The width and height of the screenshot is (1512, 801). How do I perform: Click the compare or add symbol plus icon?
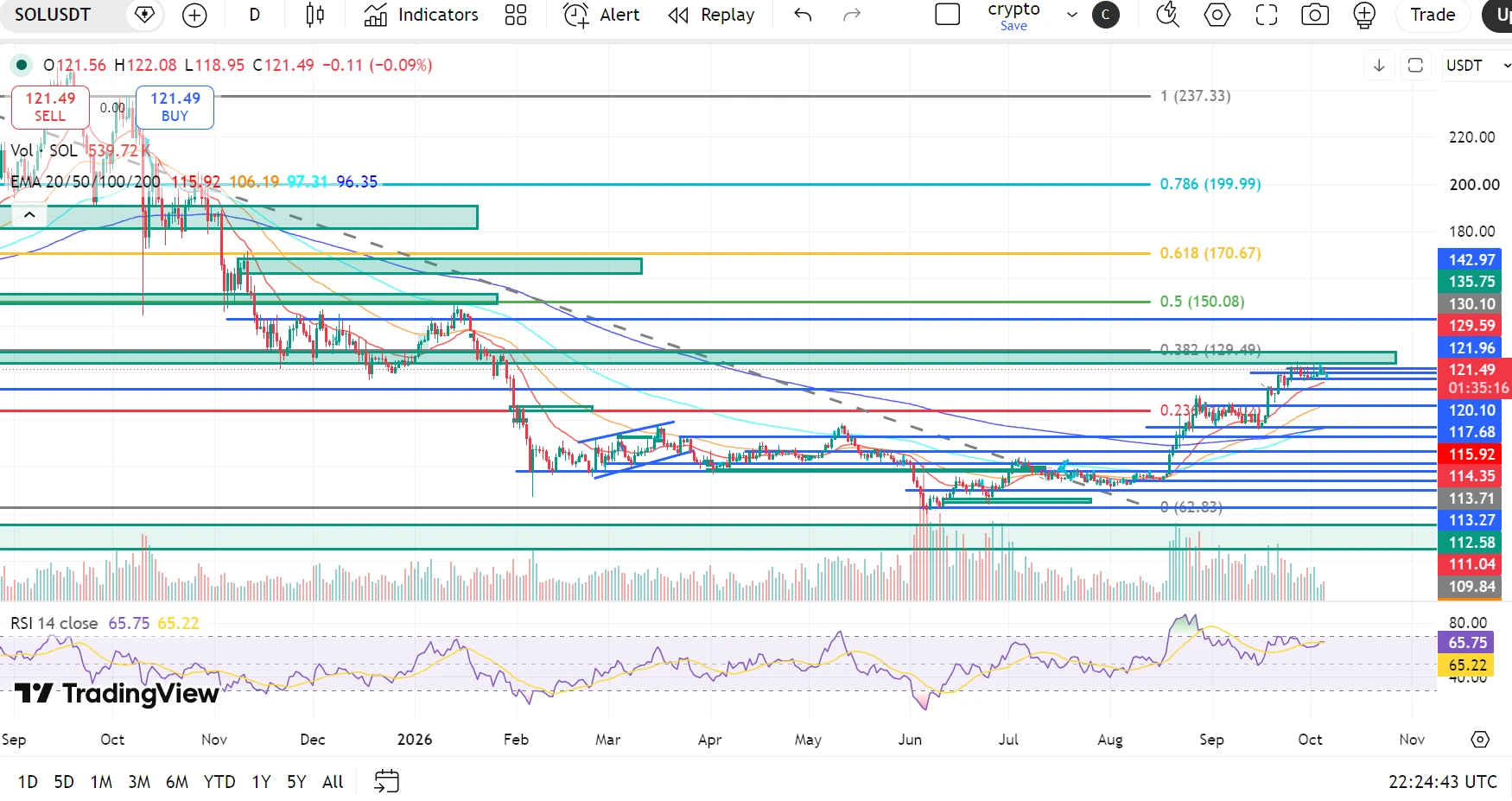195,15
